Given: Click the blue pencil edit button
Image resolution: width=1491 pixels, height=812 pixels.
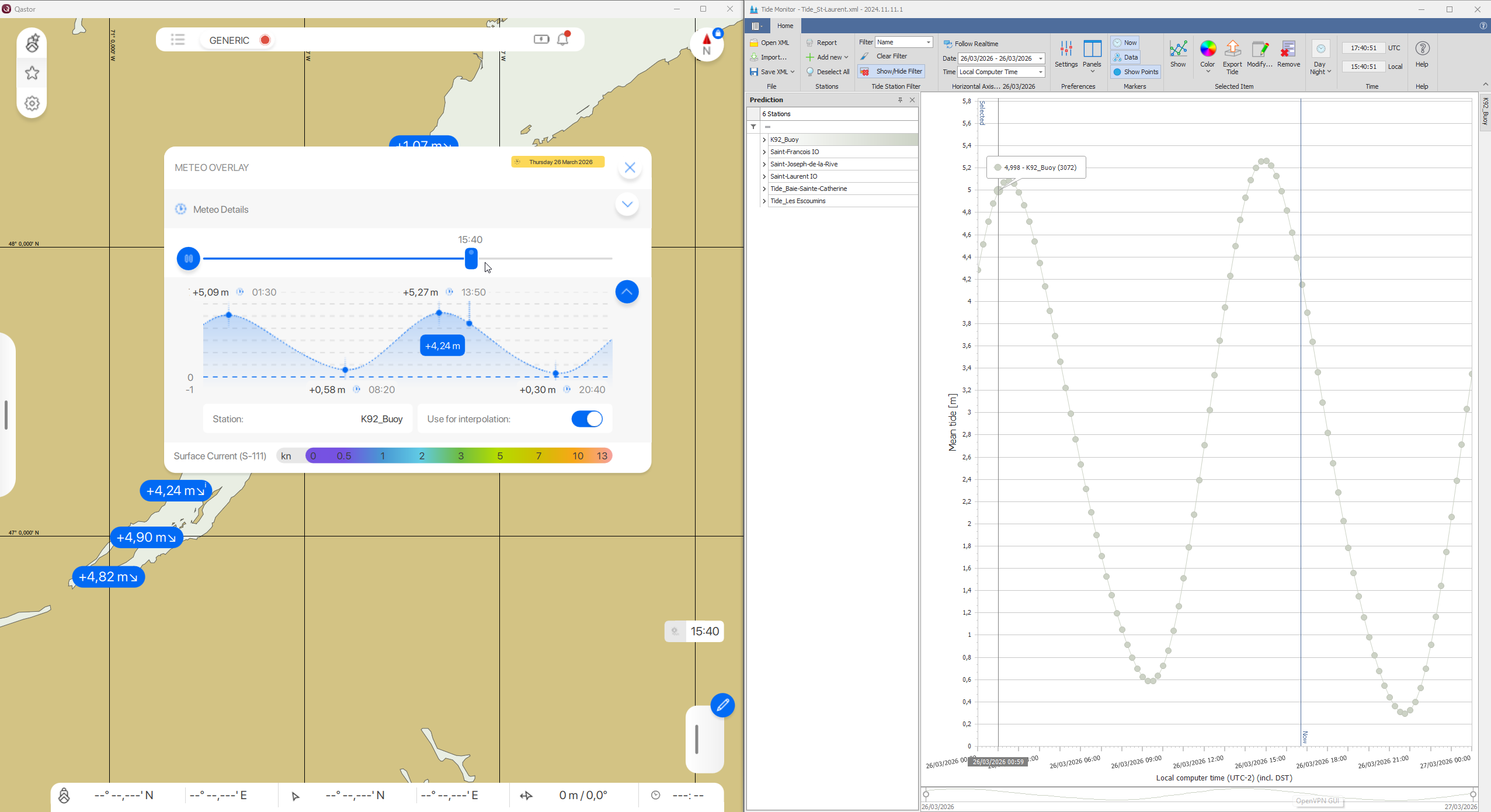Looking at the screenshot, I should point(722,705).
